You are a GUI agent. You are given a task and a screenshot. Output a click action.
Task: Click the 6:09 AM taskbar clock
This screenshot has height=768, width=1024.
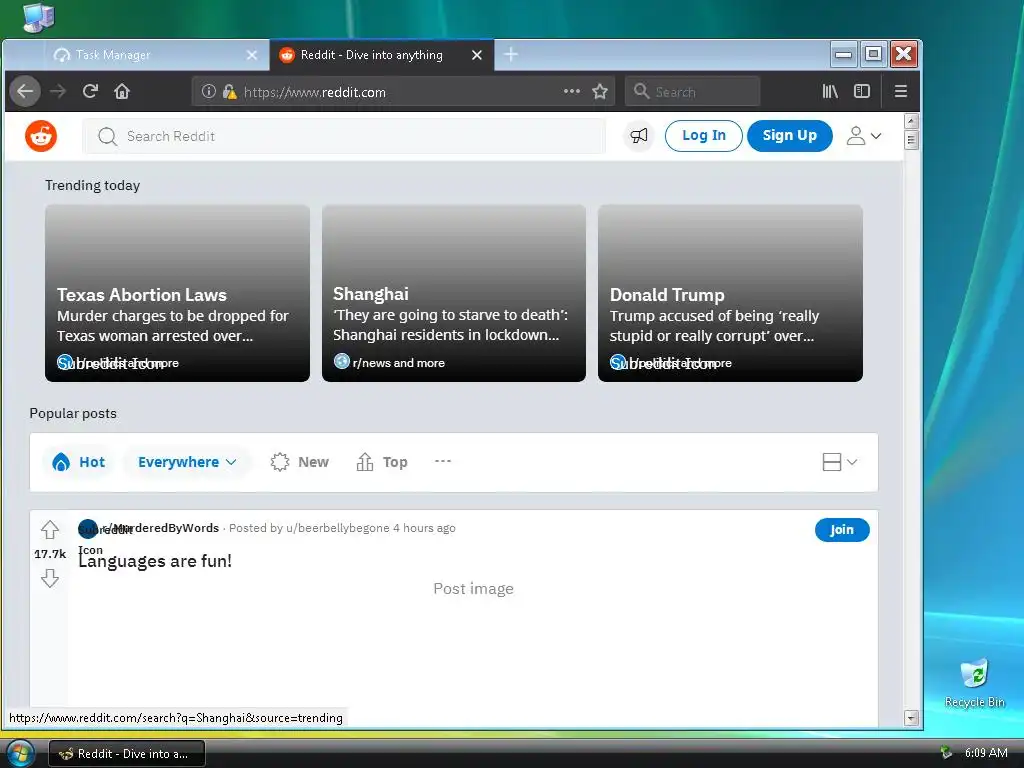point(985,753)
